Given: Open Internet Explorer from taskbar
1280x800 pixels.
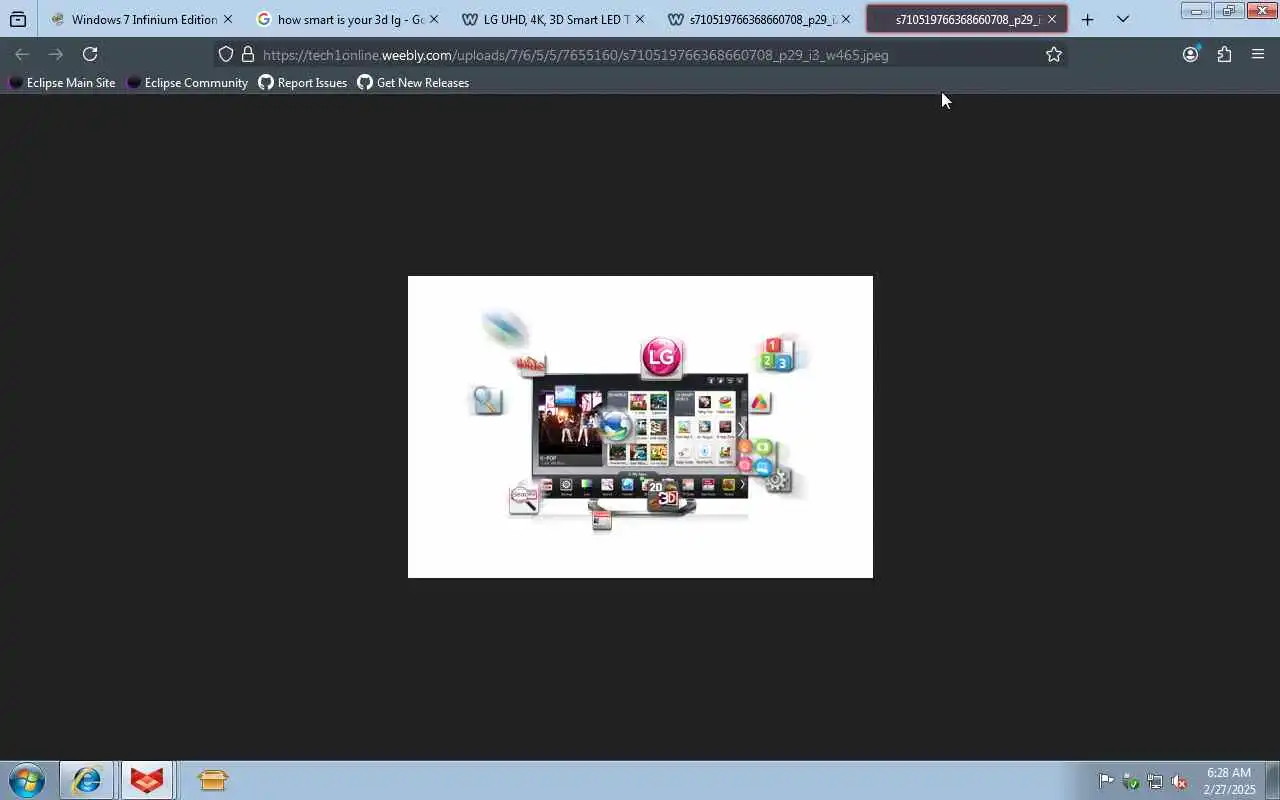Looking at the screenshot, I should (x=86, y=780).
